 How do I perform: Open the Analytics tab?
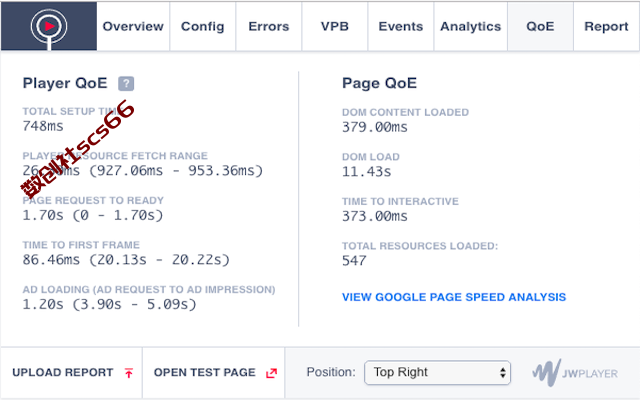471,27
